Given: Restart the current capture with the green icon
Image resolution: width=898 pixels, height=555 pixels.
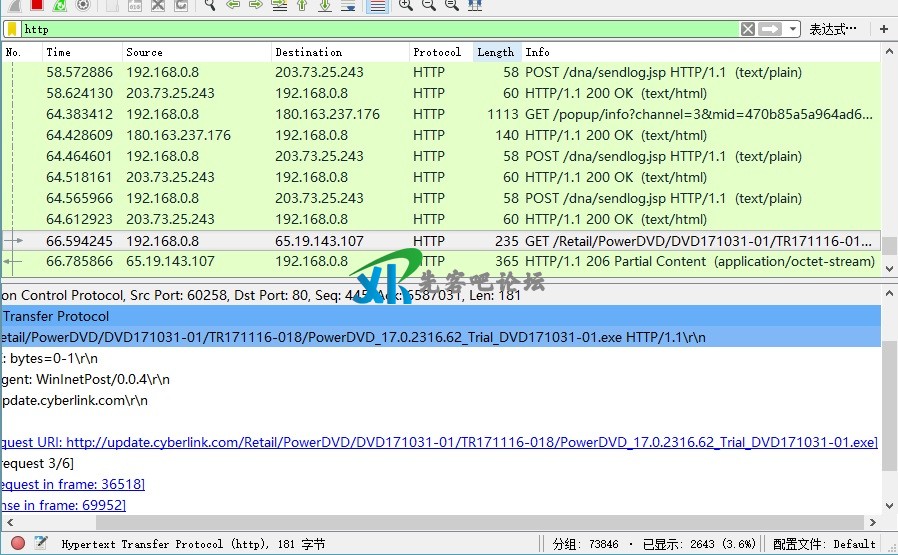Looking at the screenshot, I should click(x=60, y=5).
